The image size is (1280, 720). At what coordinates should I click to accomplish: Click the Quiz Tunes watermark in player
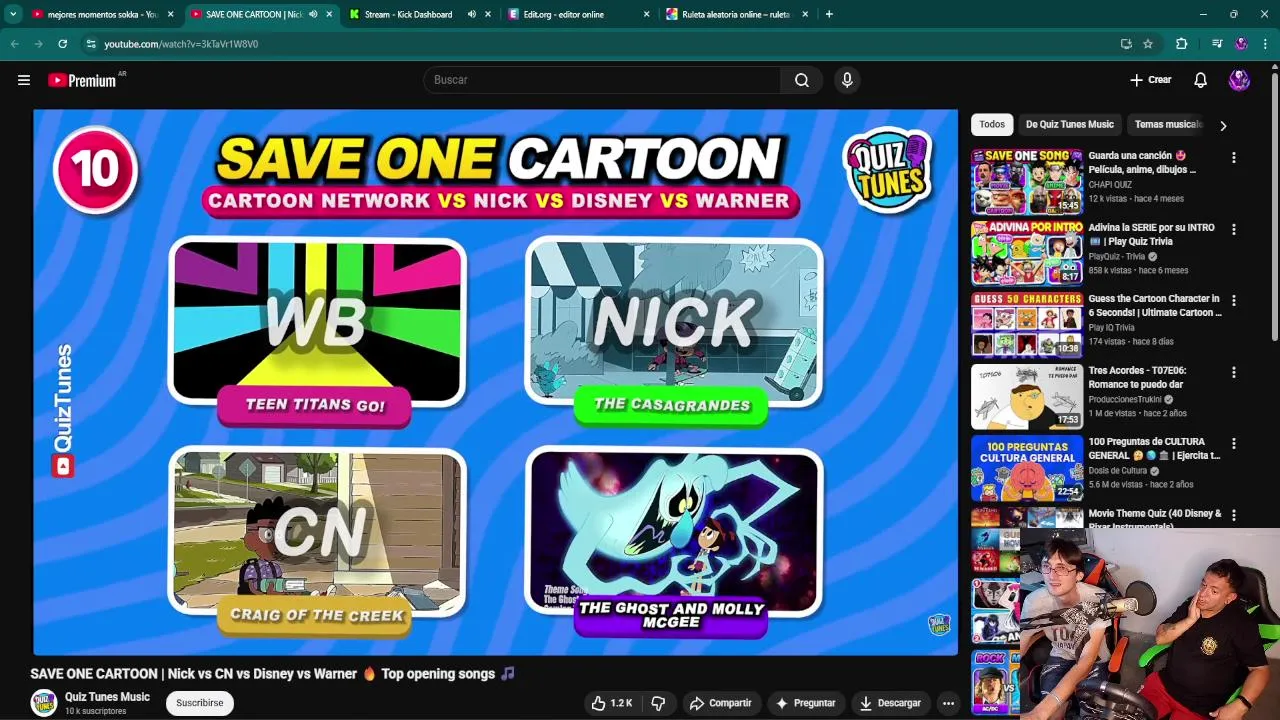pyautogui.click(x=938, y=626)
